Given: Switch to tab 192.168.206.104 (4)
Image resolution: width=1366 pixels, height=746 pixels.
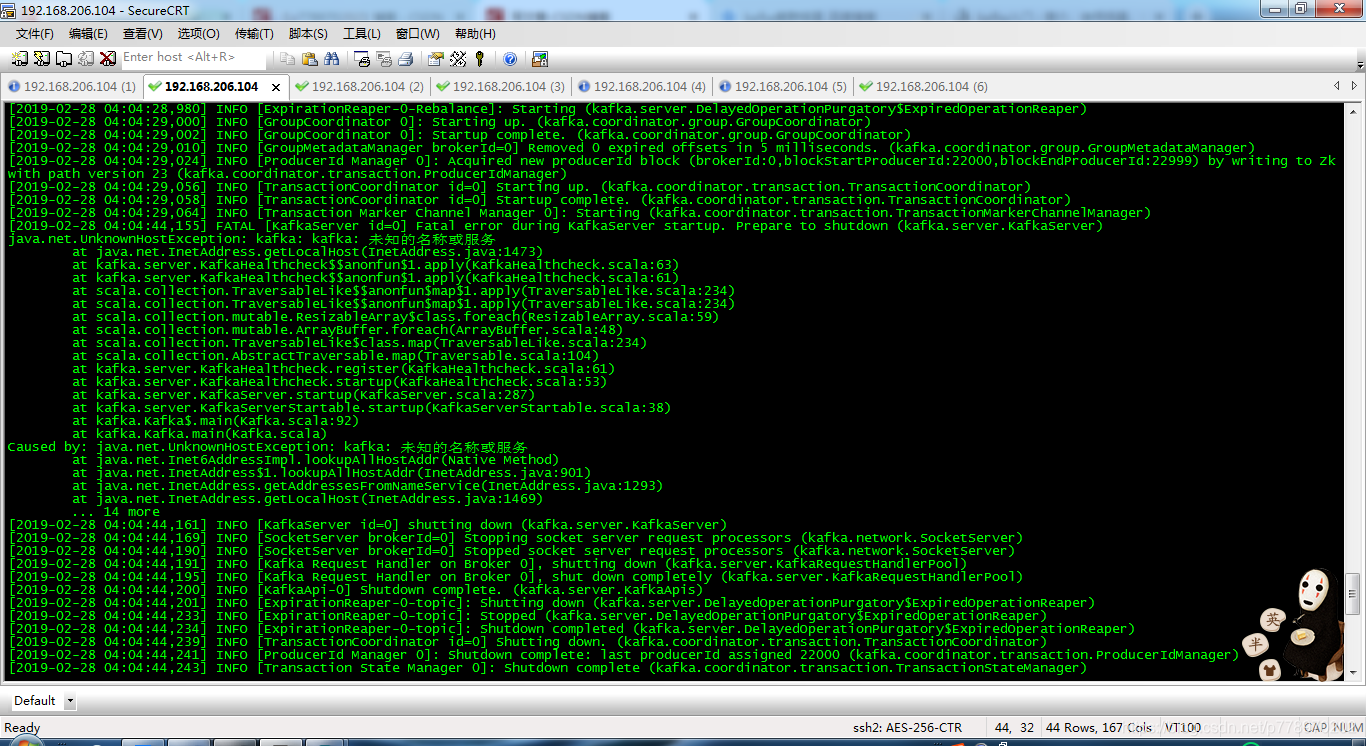Looking at the screenshot, I should pyautogui.click(x=642, y=87).
